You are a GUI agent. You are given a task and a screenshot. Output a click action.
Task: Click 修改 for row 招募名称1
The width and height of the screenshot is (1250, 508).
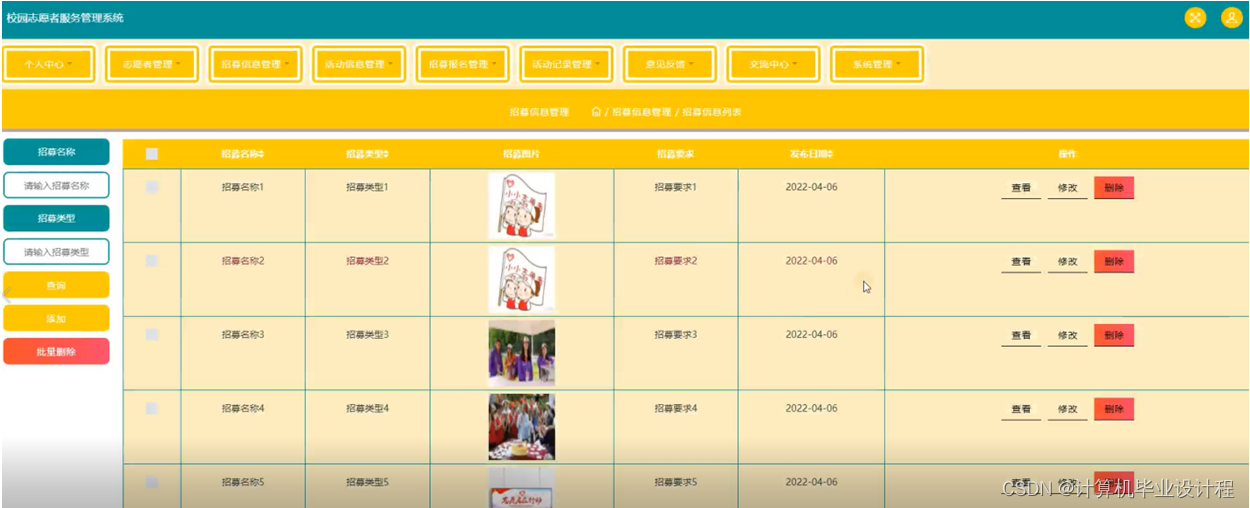click(1068, 188)
